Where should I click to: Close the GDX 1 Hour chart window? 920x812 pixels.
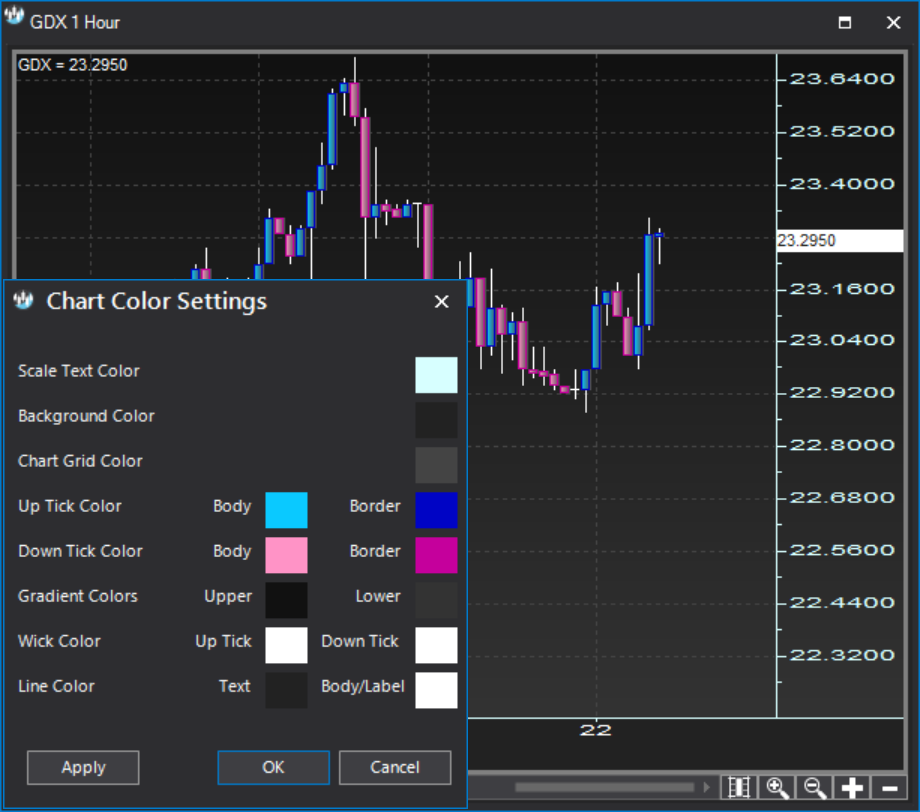tap(893, 22)
